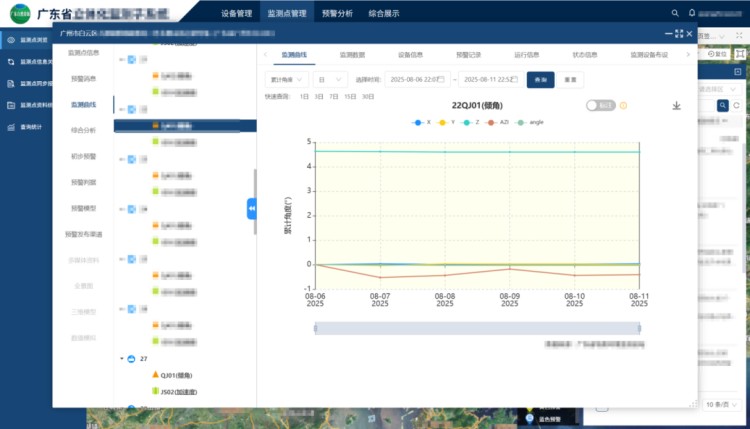Open 预警模型 in dialog side menu
This screenshot has width=750, height=429.
(83, 208)
